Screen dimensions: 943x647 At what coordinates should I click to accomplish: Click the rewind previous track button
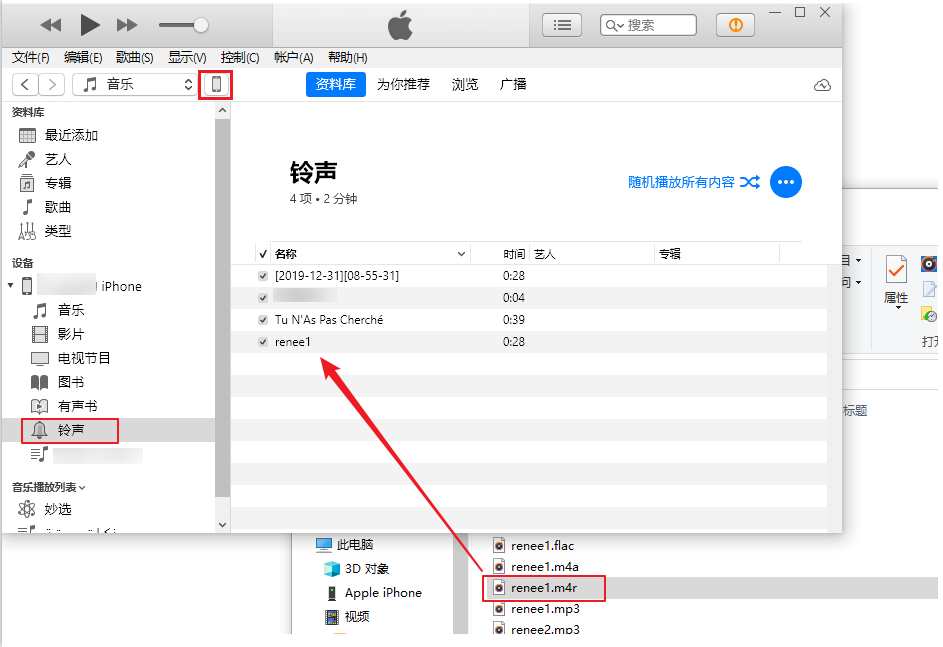click(51, 25)
